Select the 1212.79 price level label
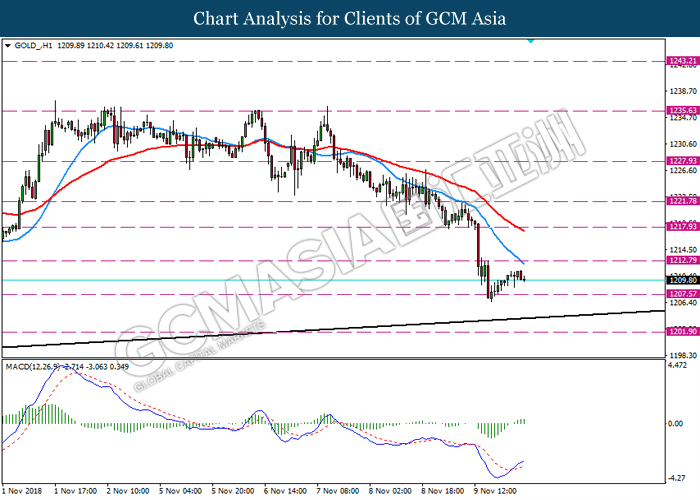Viewport: 700px width, 500px height. [683, 260]
